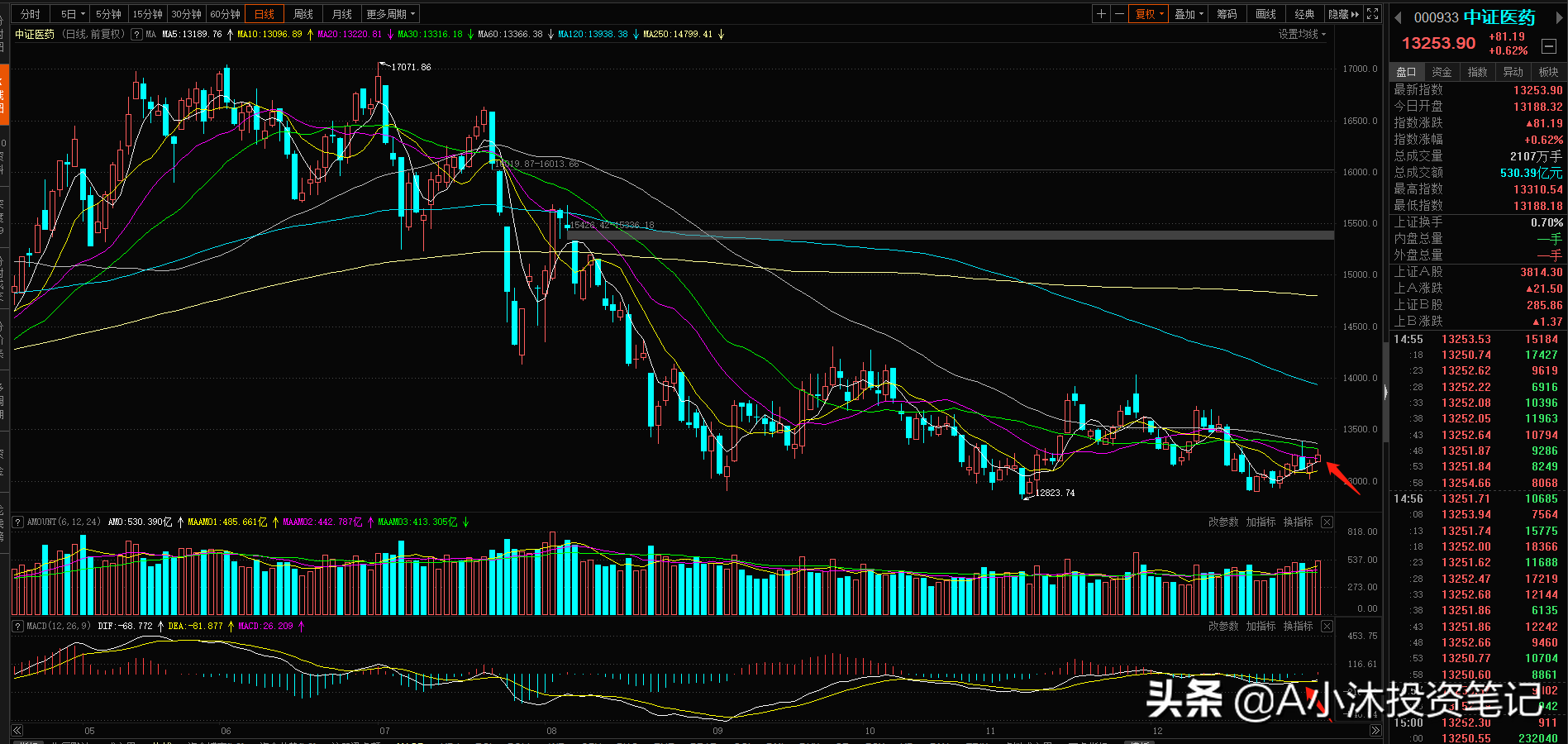1568x744 pixels.
Task: Jump to chart start with the bottom-left double arrow
Action: [x=17, y=731]
